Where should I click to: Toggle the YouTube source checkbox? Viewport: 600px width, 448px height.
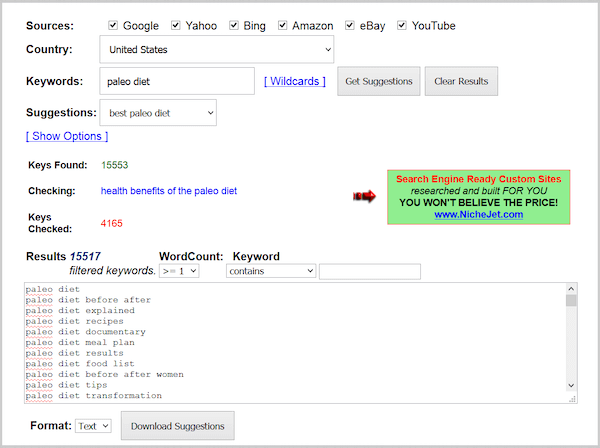pyautogui.click(x=402, y=25)
